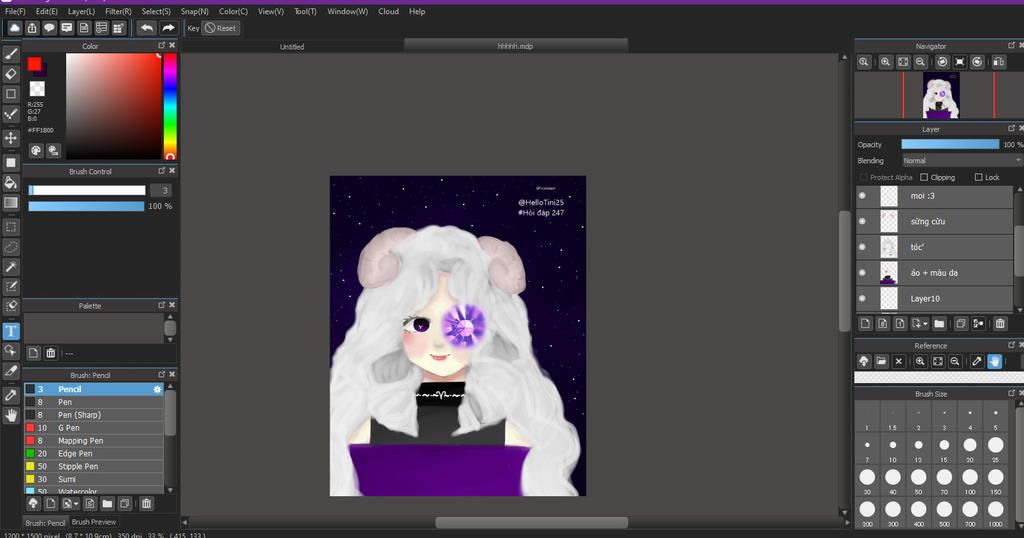Select the rectangular selection tool
The image size is (1024, 538).
(10, 227)
